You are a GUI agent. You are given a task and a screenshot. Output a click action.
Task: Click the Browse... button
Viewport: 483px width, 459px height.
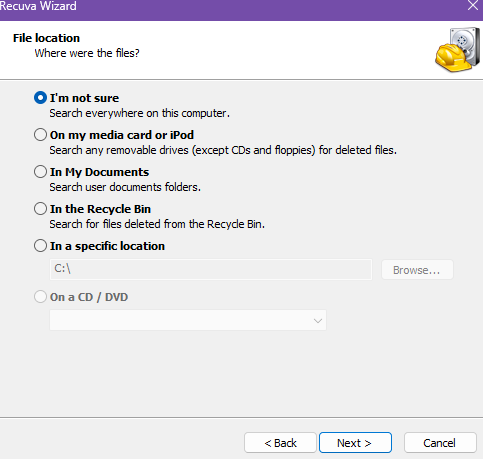(417, 270)
